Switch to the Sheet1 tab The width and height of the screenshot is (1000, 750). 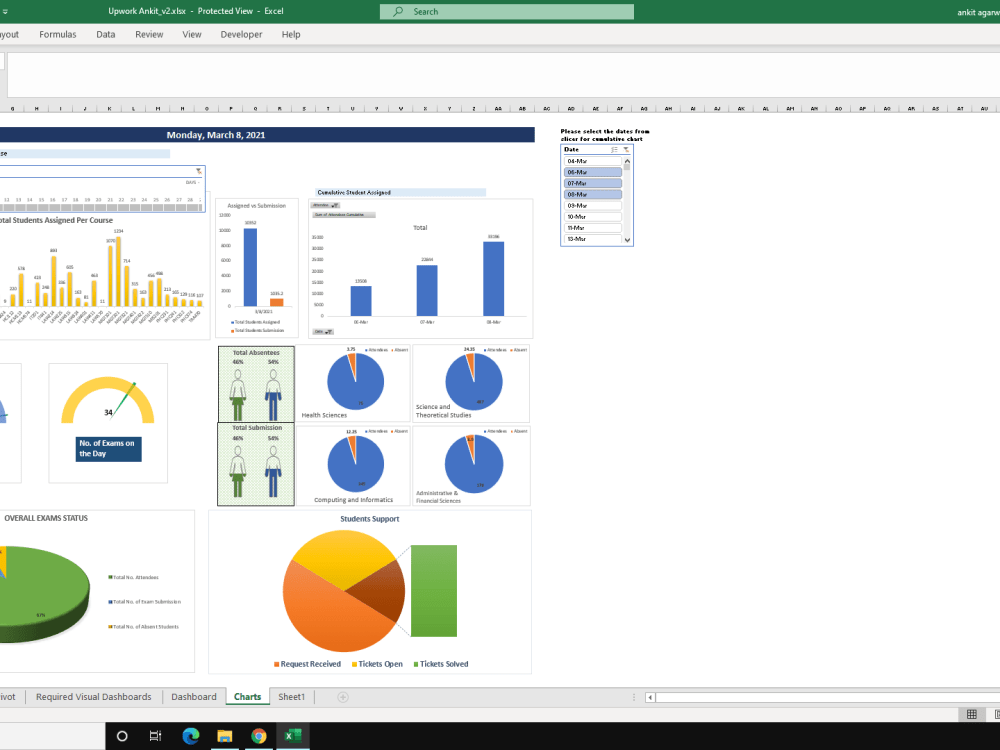(291, 696)
